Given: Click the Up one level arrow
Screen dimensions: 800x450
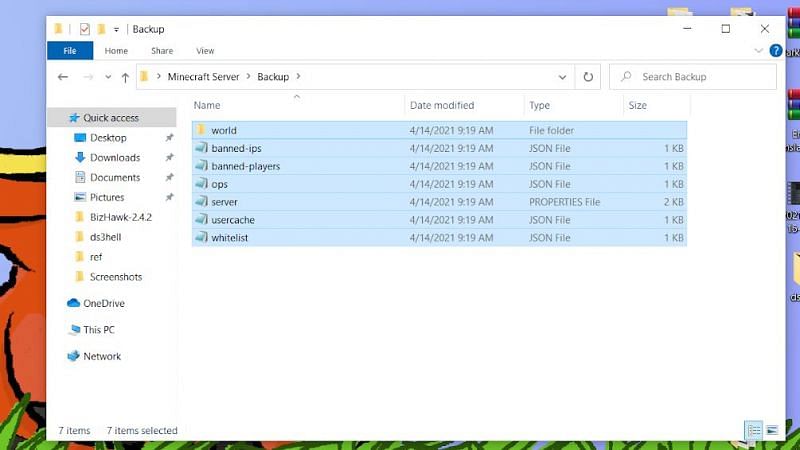Looking at the screenshot, I should coord(125,77).
